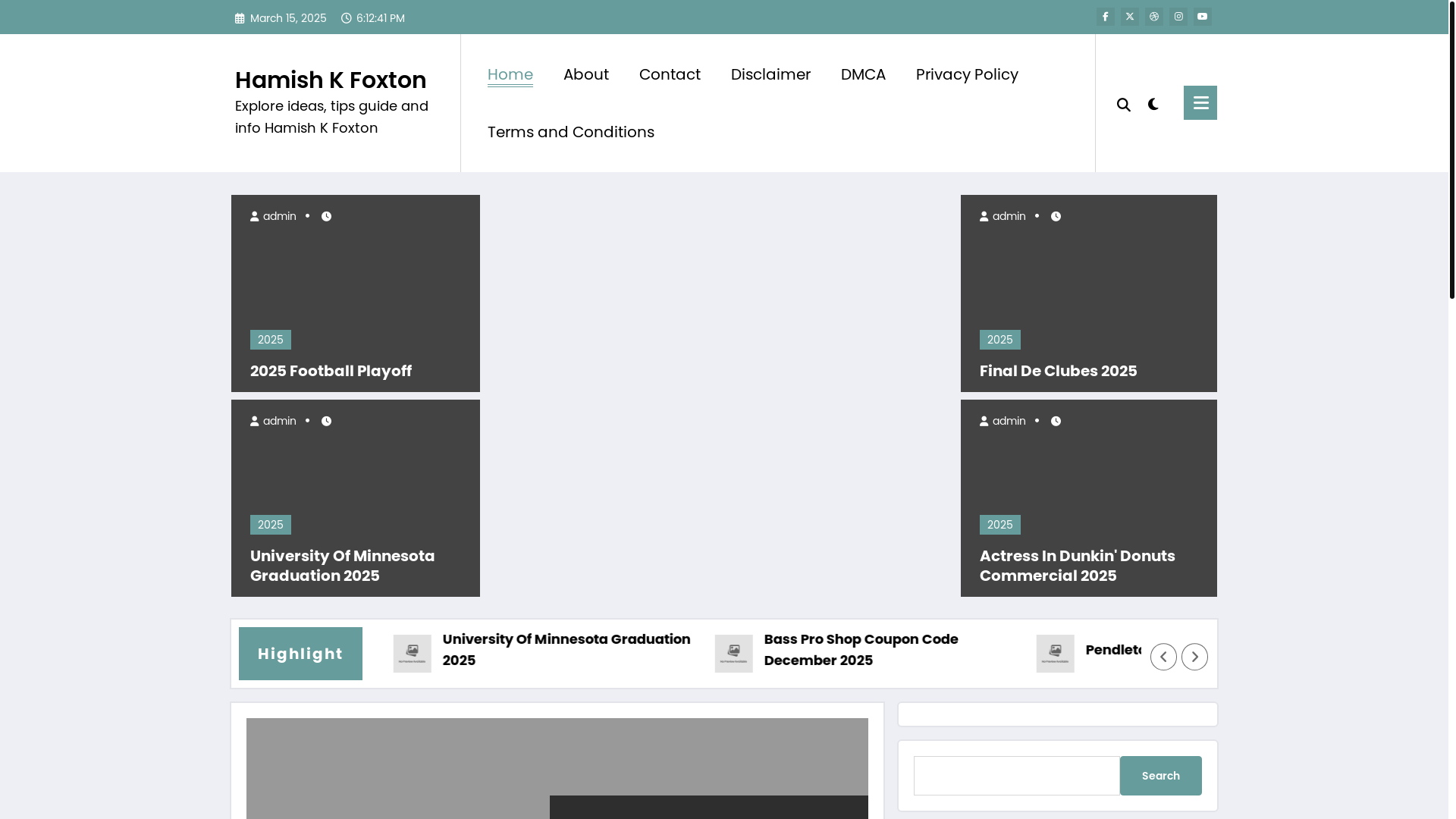Click clock icon on Dunkin' Donuts card
Image resolution: width=1456 pixels, height=819 pixels.
coord(1056,421)
